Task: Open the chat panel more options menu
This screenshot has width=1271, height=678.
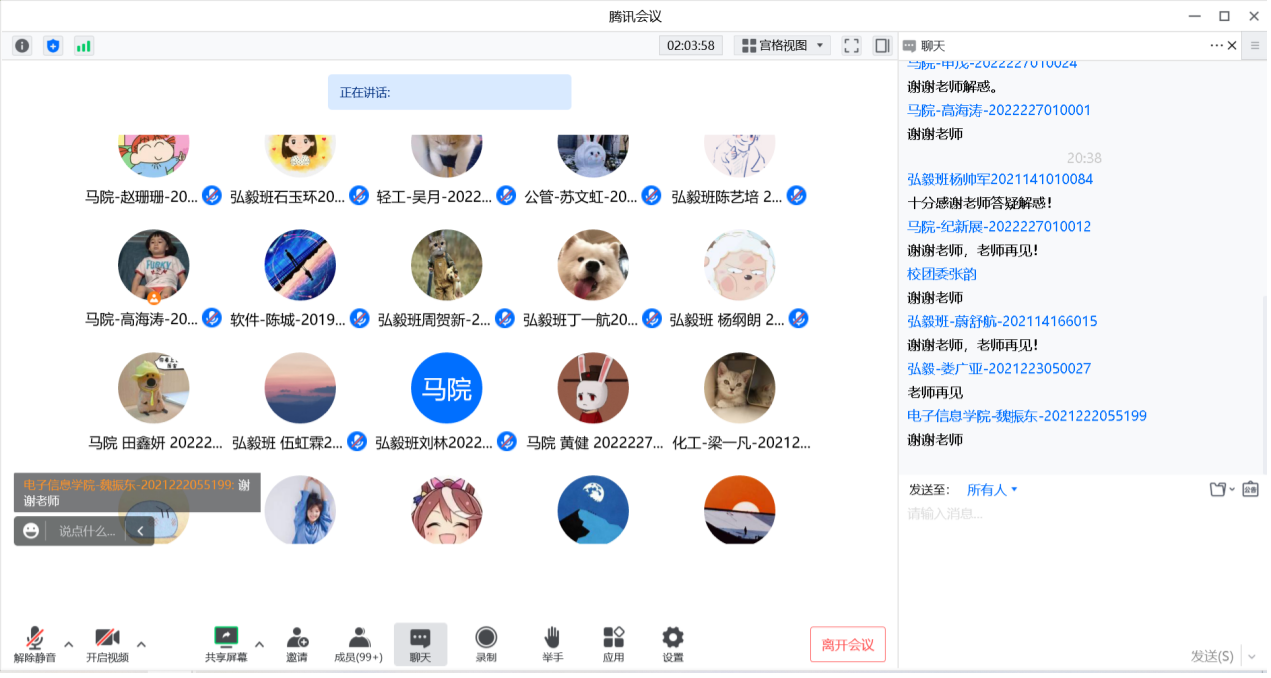Action: [x=1216, y=45]
